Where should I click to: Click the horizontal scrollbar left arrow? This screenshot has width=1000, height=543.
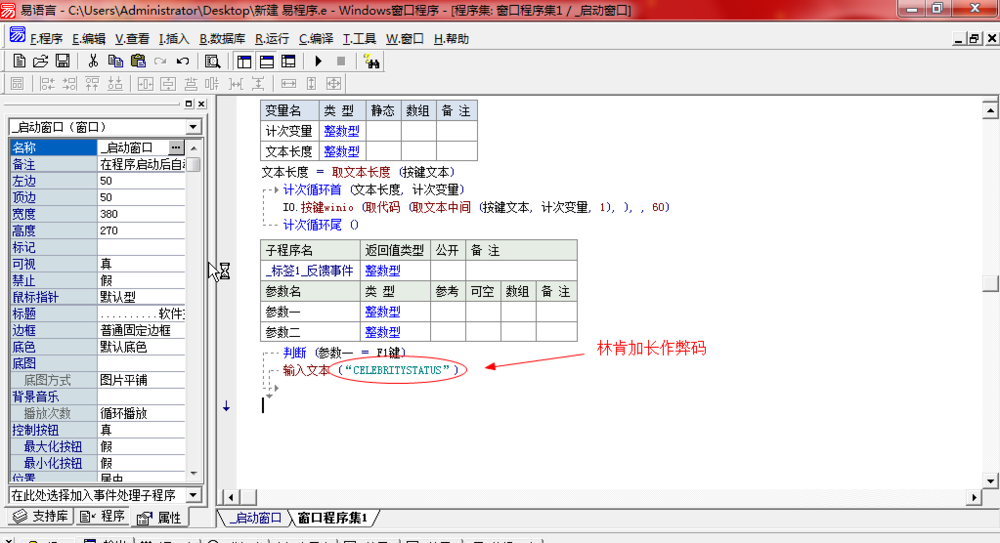tap(230, 497)
